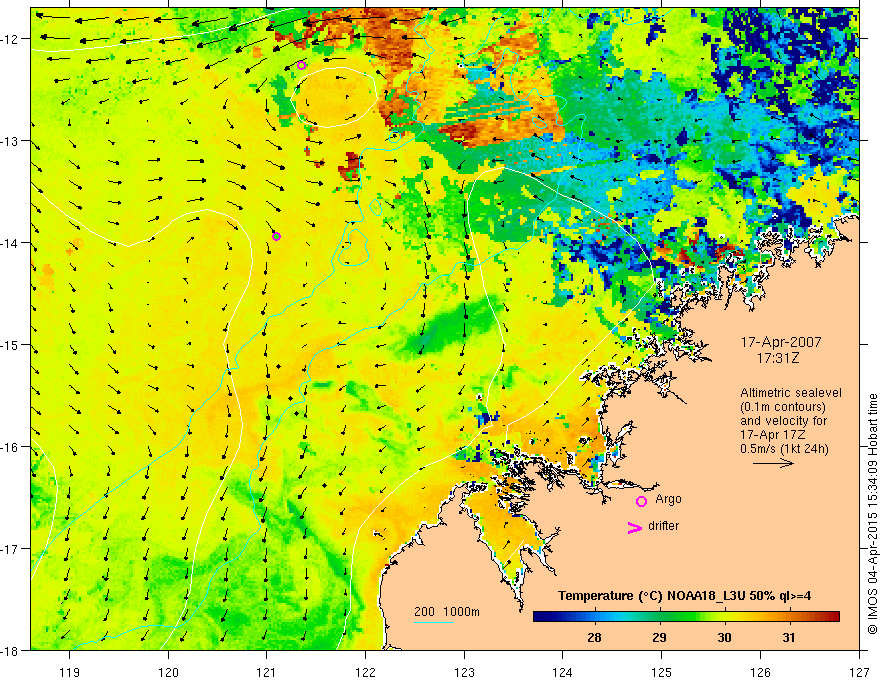Click the Argo magenta circle legend symbol

click(x=641, y=501)
